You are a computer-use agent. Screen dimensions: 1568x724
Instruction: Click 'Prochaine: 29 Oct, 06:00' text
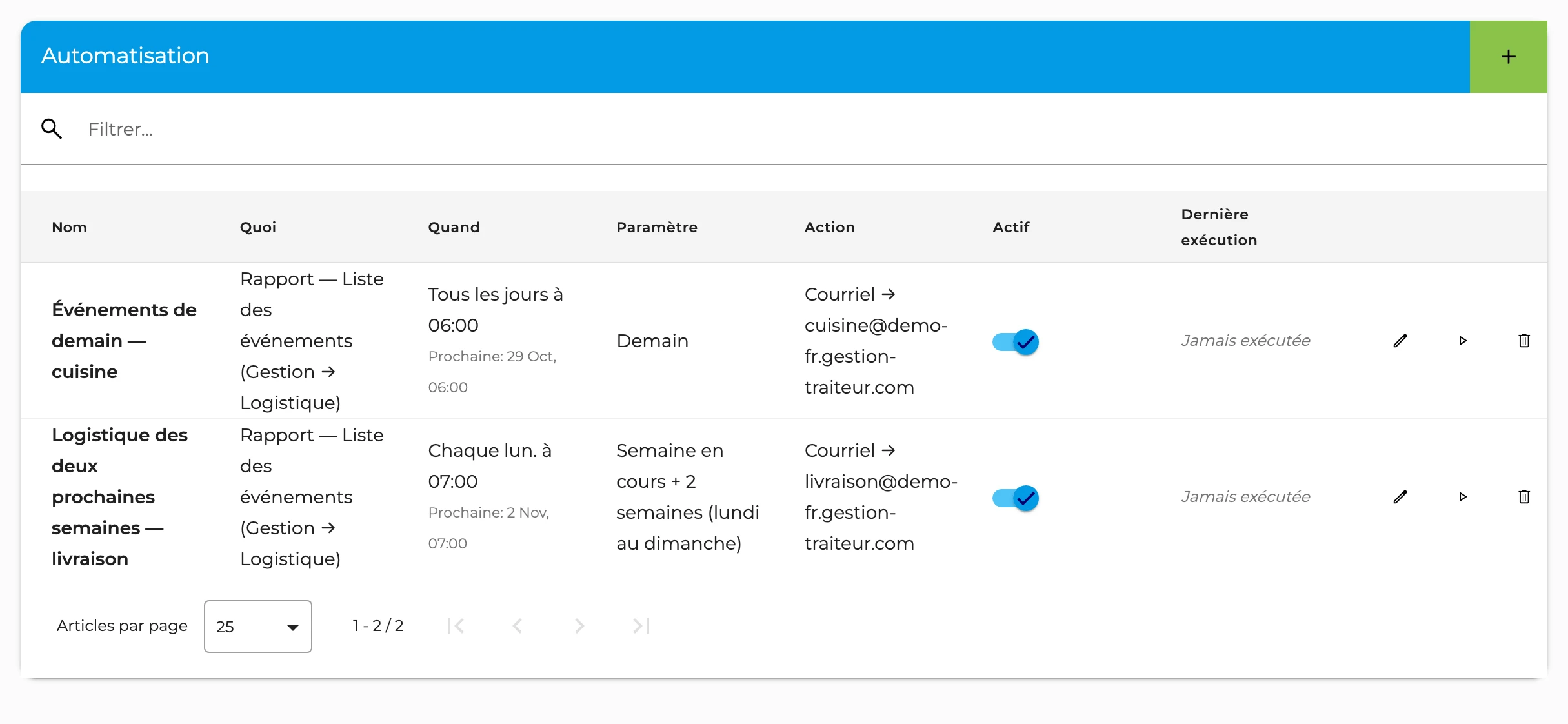click(x=492, y=372)
